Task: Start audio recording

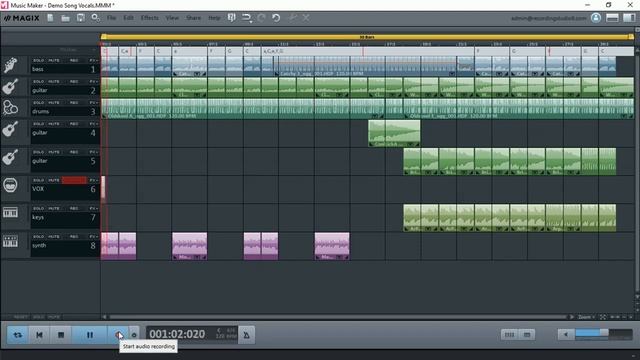Action: [118, 335]
